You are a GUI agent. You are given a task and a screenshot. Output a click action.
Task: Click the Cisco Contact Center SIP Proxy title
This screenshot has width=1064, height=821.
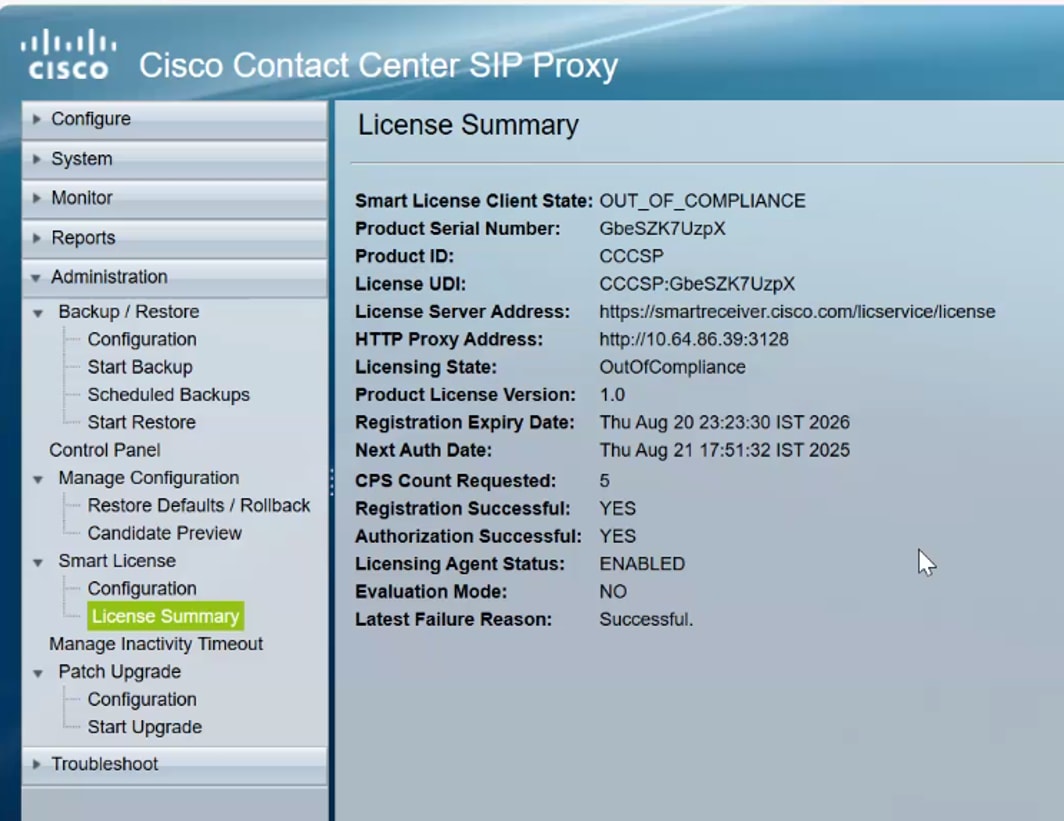378,66
